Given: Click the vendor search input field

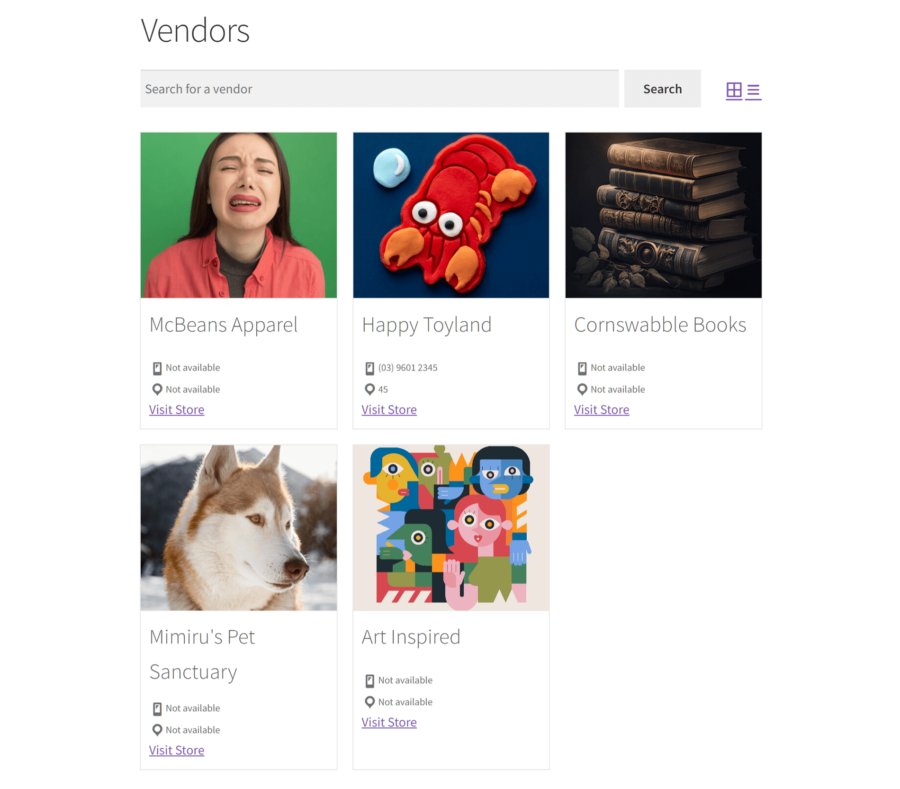Looking at the screenshot, I should [380, 88].
